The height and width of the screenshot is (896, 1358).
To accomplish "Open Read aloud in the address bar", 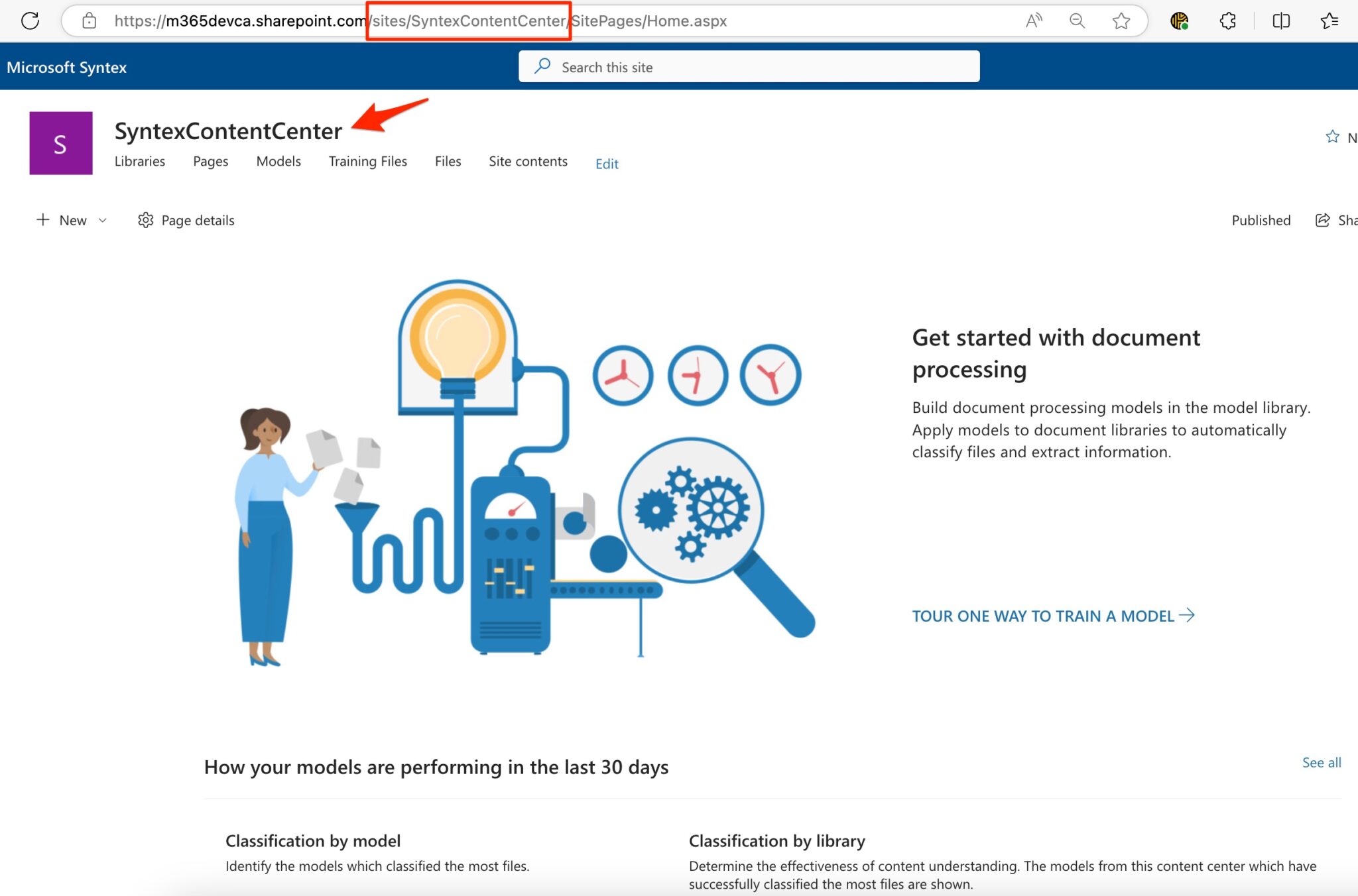I will point(1033,21).
